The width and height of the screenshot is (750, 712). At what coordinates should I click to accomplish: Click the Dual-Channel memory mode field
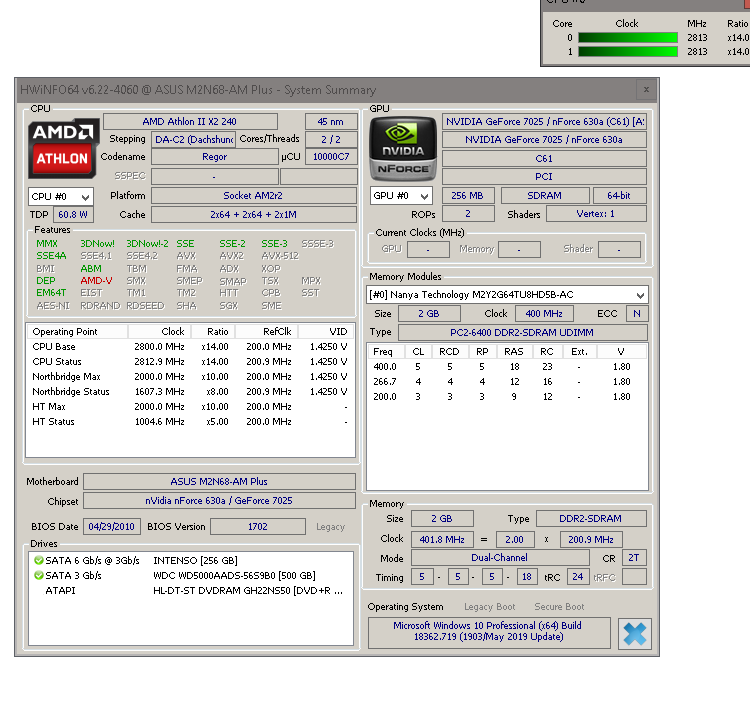500,558
